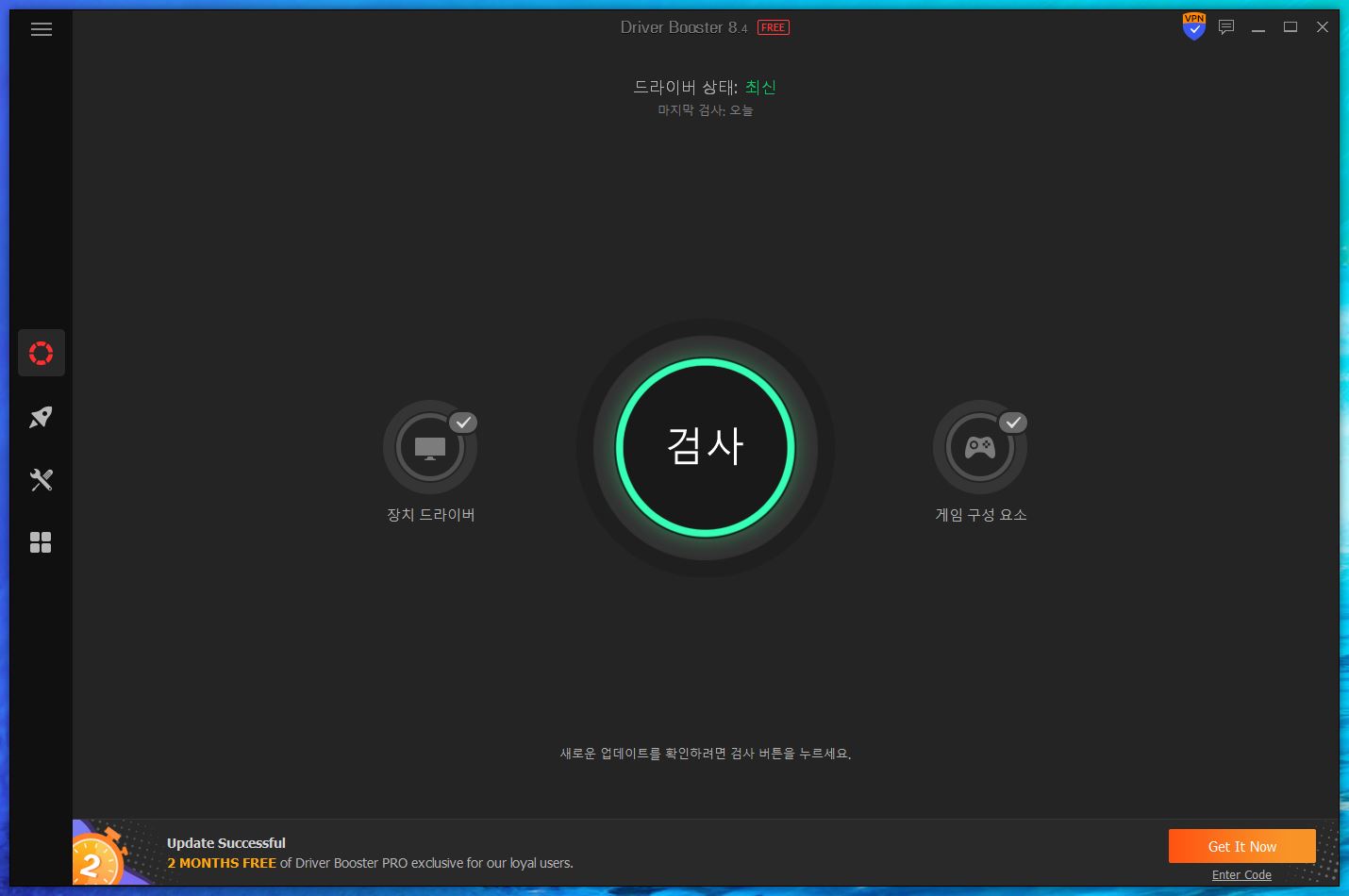This screenshot has width=1349, height=896.
Task: Click the 게임 구성 요소 label
Action: pyautogui.click(x=981, y=515)
